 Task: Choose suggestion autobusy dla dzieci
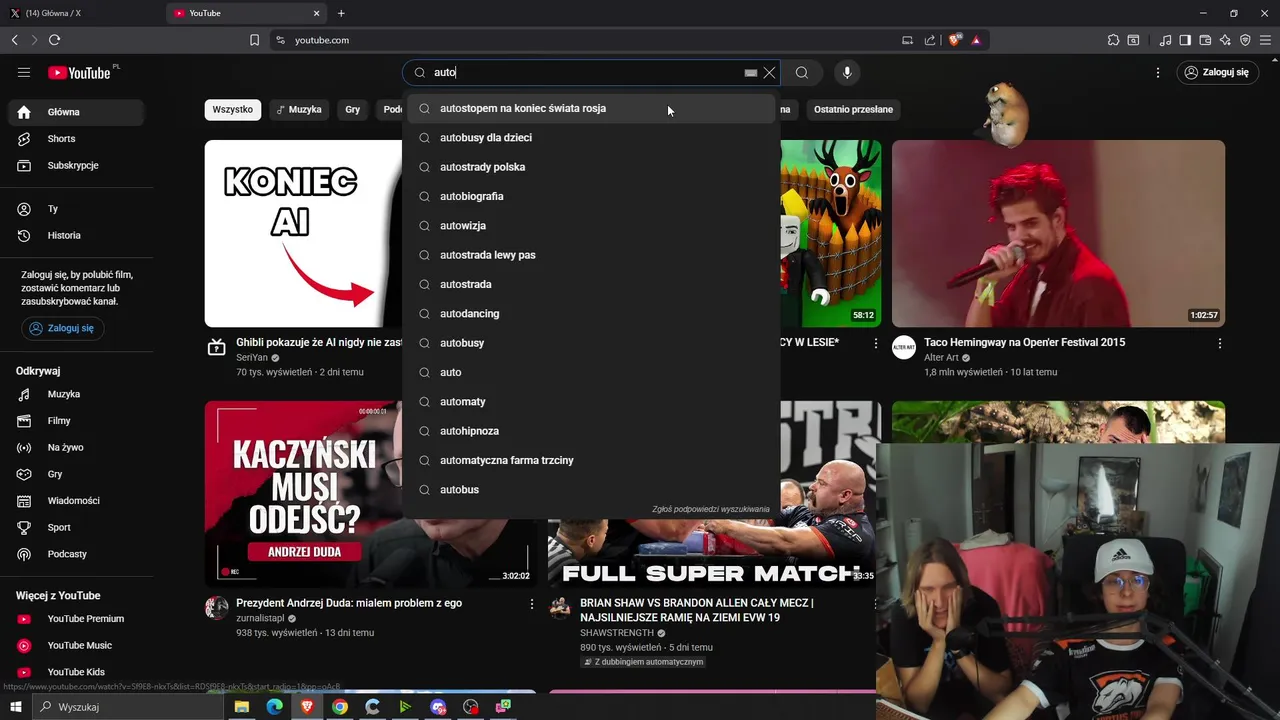(591, 137)
